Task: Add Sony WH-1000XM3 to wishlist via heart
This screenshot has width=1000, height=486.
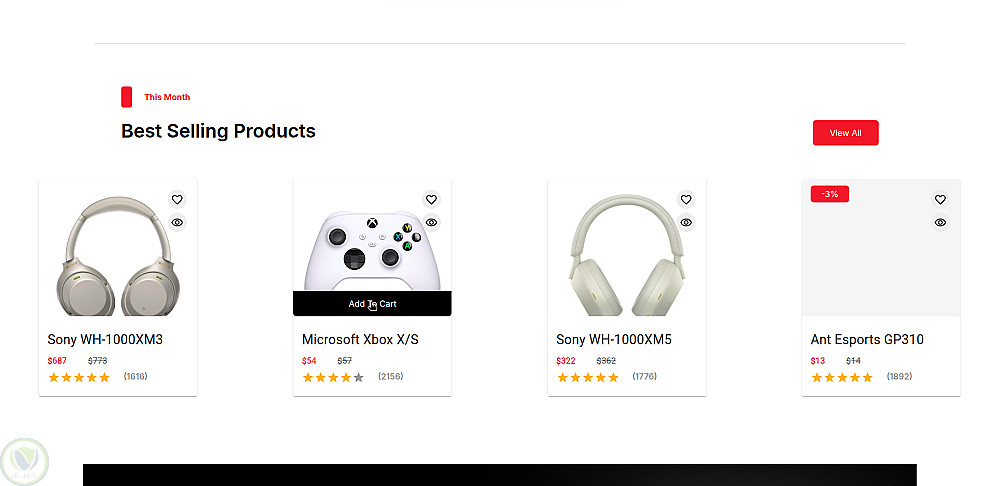Action: pyautogui.click(x=177, y=199)
